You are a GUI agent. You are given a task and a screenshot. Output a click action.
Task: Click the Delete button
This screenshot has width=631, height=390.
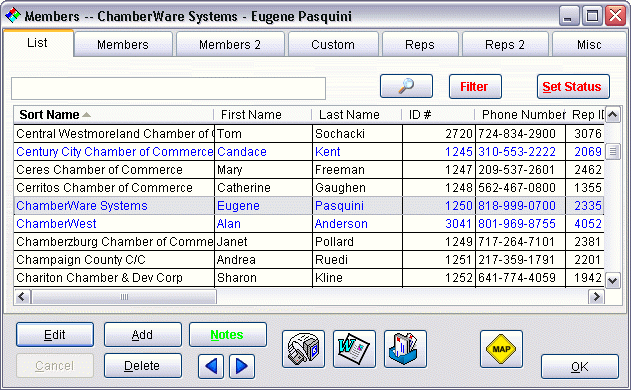coord(142,365)
